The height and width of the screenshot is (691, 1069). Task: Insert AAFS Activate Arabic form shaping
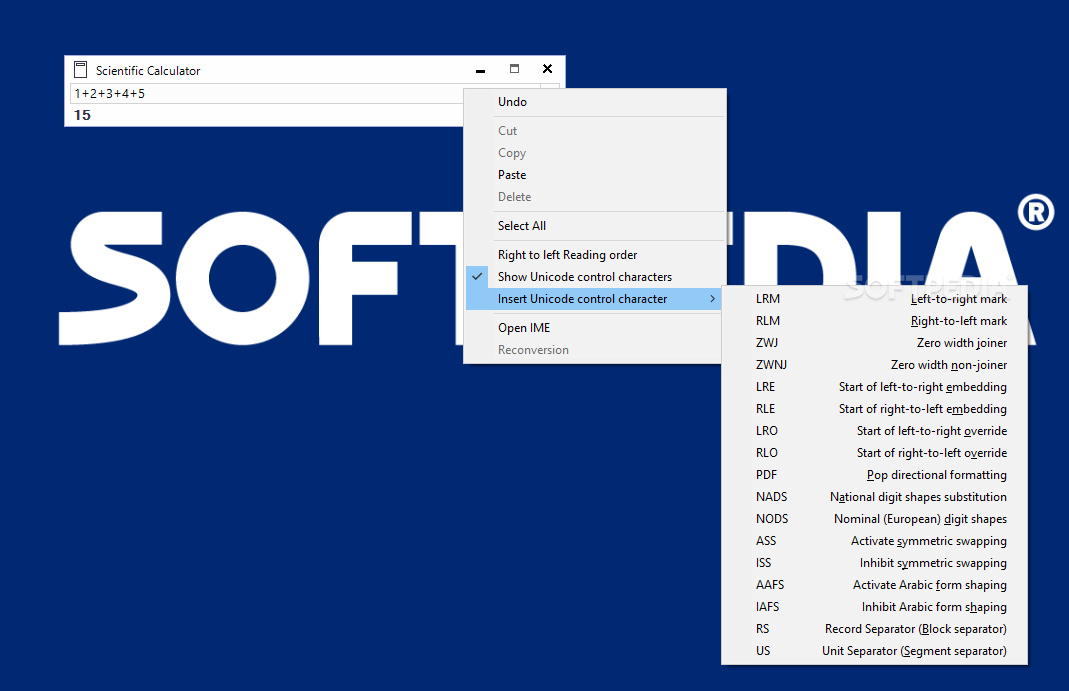[875, 585]
